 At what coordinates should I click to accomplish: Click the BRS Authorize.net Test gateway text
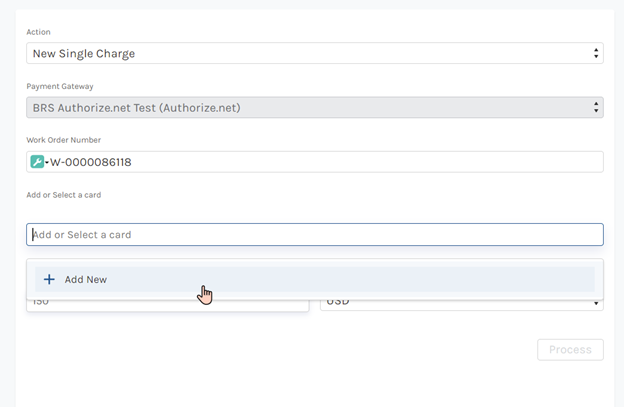(x=136, y=107)
